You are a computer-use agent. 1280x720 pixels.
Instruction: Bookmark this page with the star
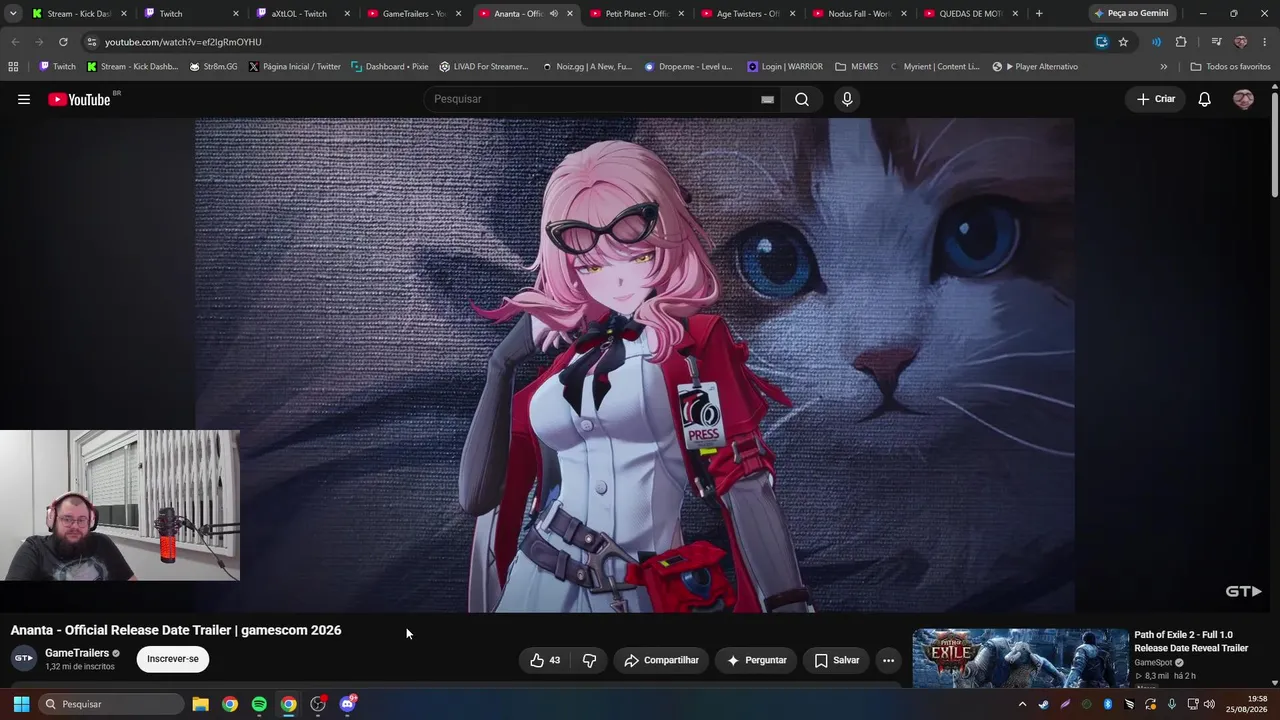pyautogui.click(x=1123, y=42)
